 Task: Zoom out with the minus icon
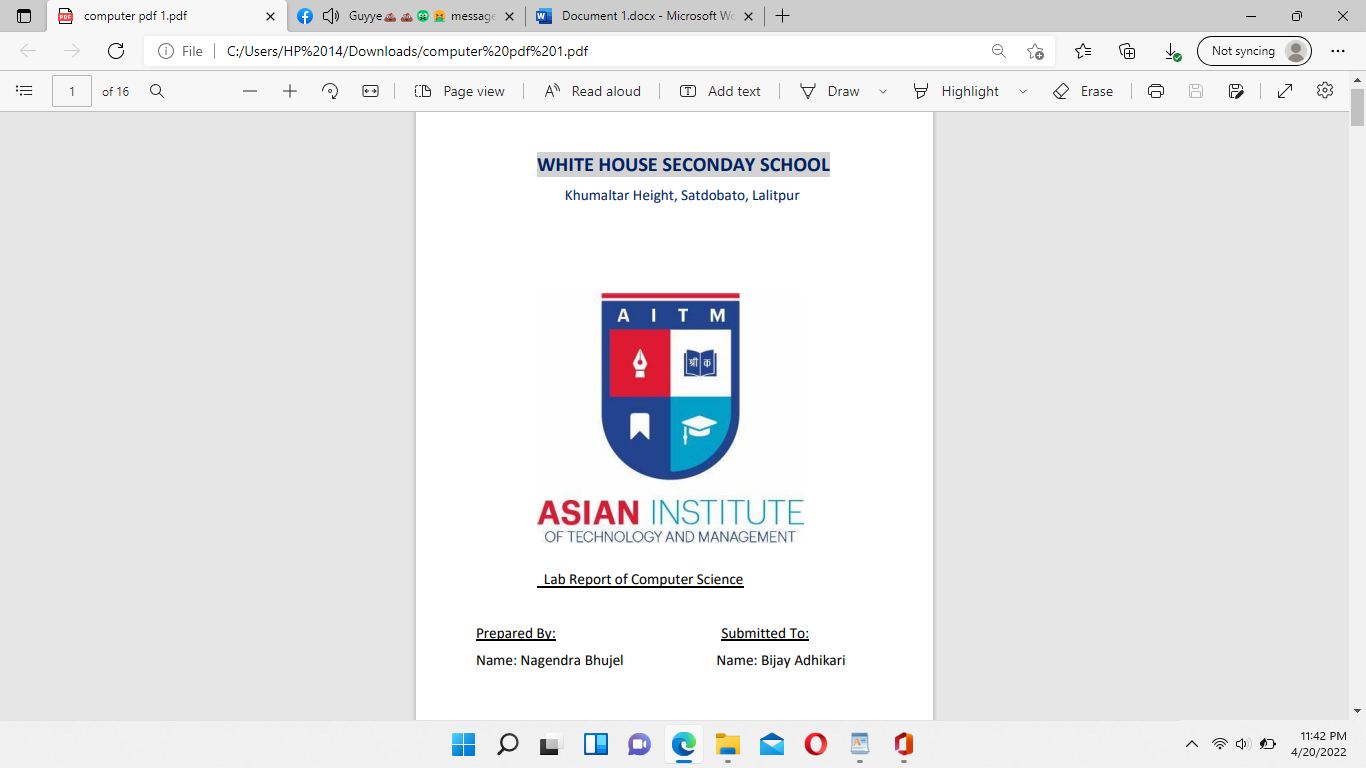250,91
